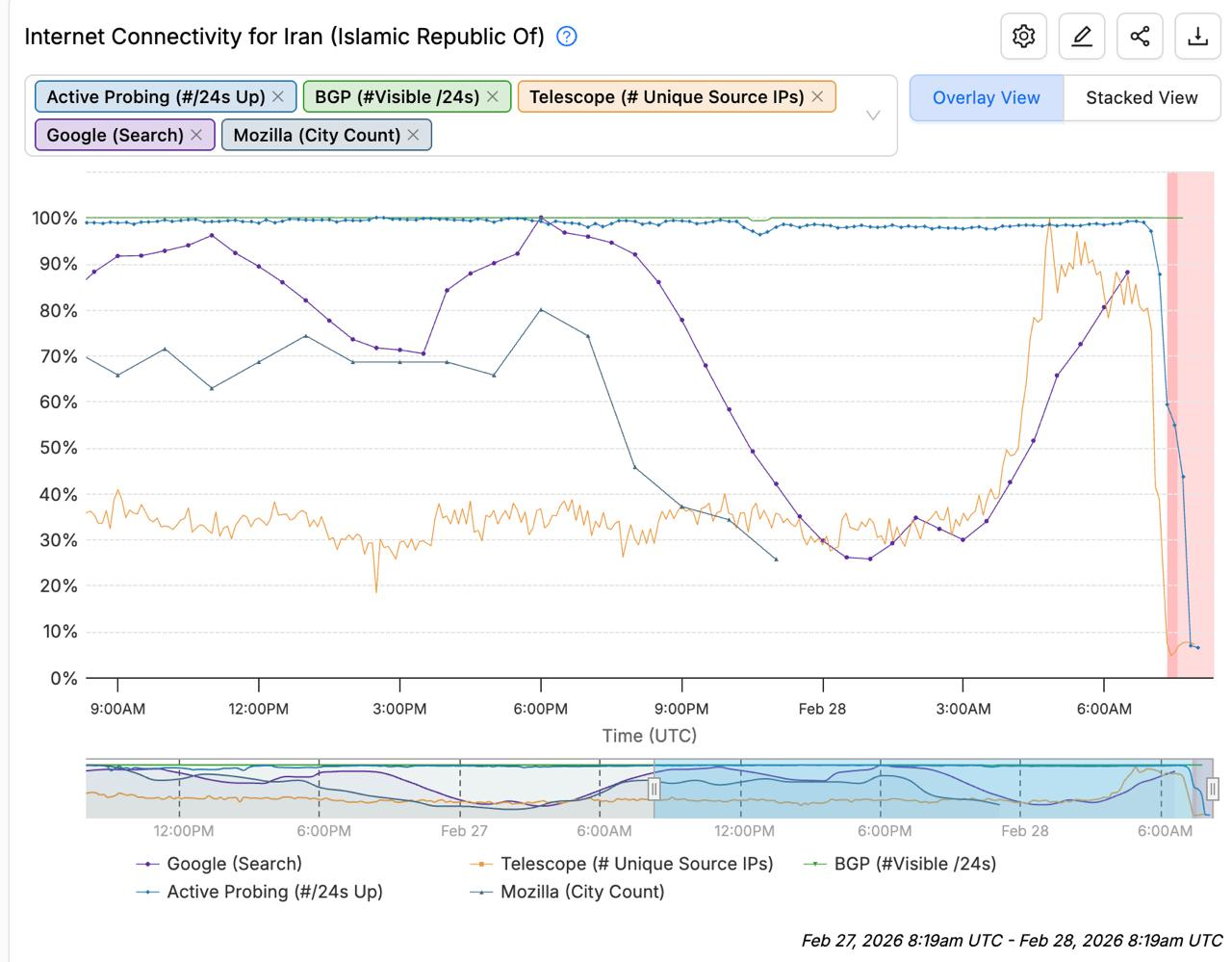
Task: Click the download chart icon
Action: (1197, 37)
